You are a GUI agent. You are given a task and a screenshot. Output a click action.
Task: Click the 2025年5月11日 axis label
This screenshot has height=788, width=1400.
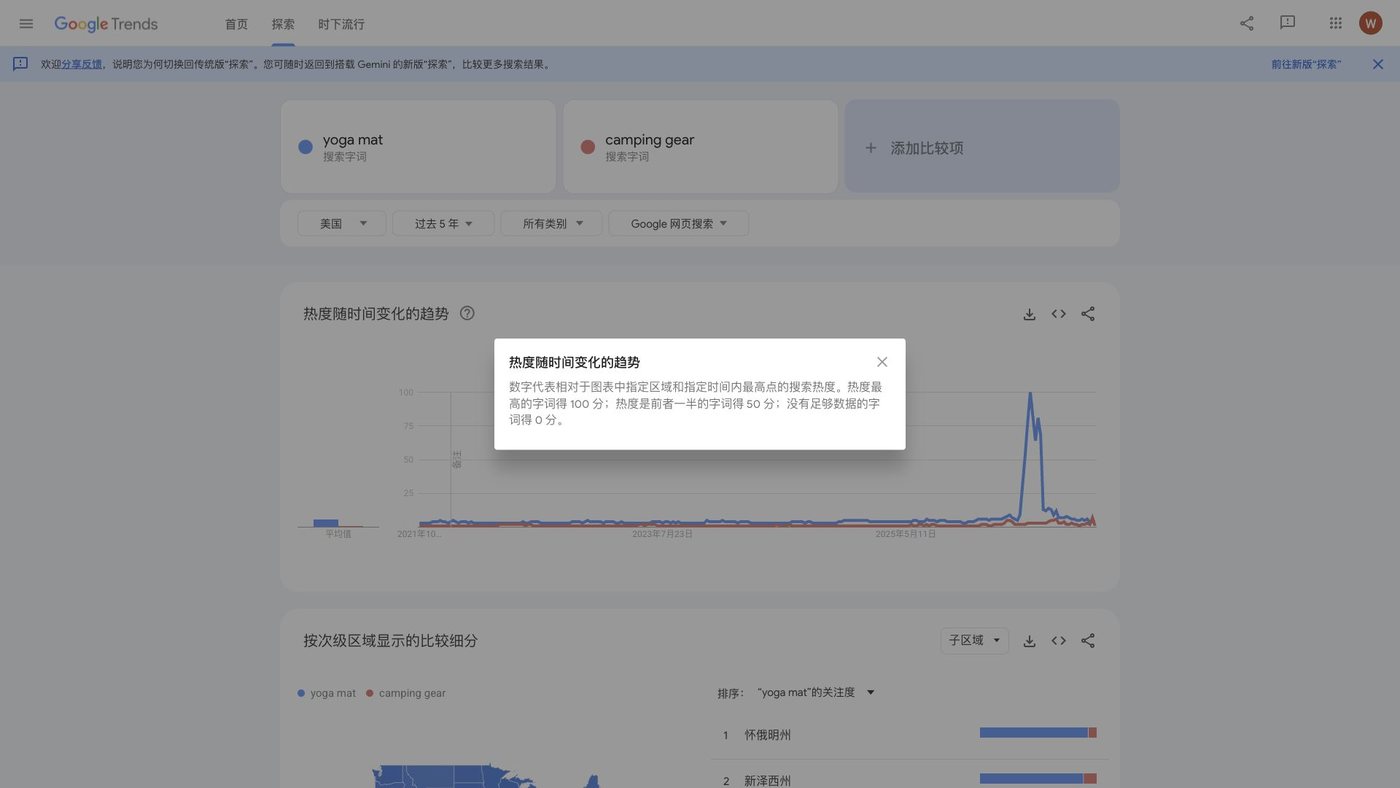coord(906,534)
